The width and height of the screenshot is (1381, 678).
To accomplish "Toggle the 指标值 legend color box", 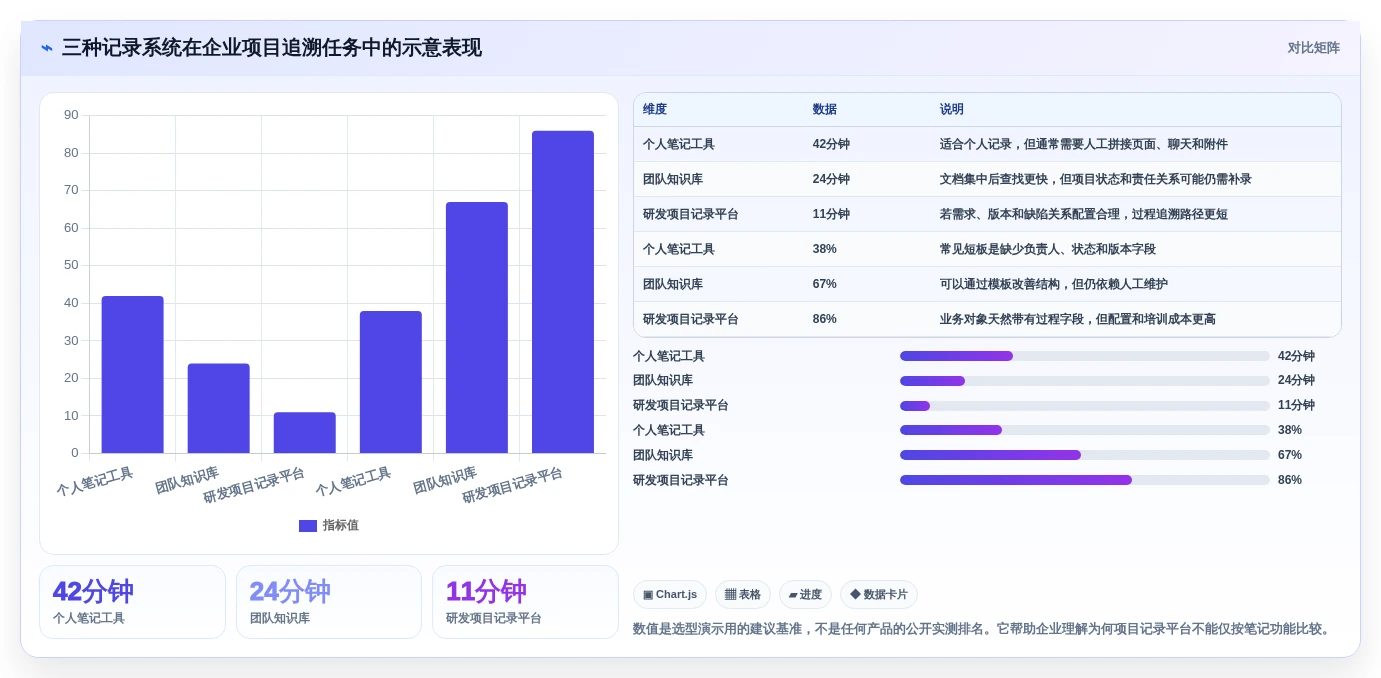I will coord(308,526).
